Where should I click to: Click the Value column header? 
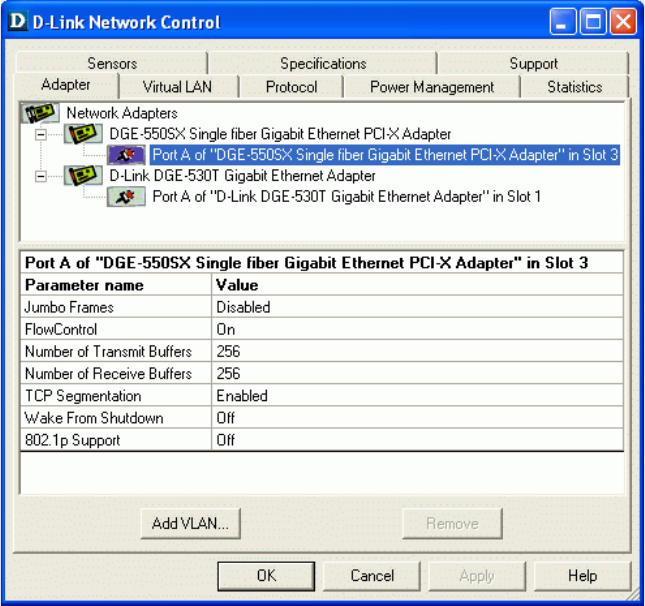tap(237, 285)
